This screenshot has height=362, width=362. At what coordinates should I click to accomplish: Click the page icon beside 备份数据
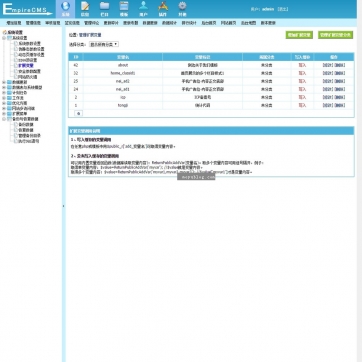[x=15, y=125]
